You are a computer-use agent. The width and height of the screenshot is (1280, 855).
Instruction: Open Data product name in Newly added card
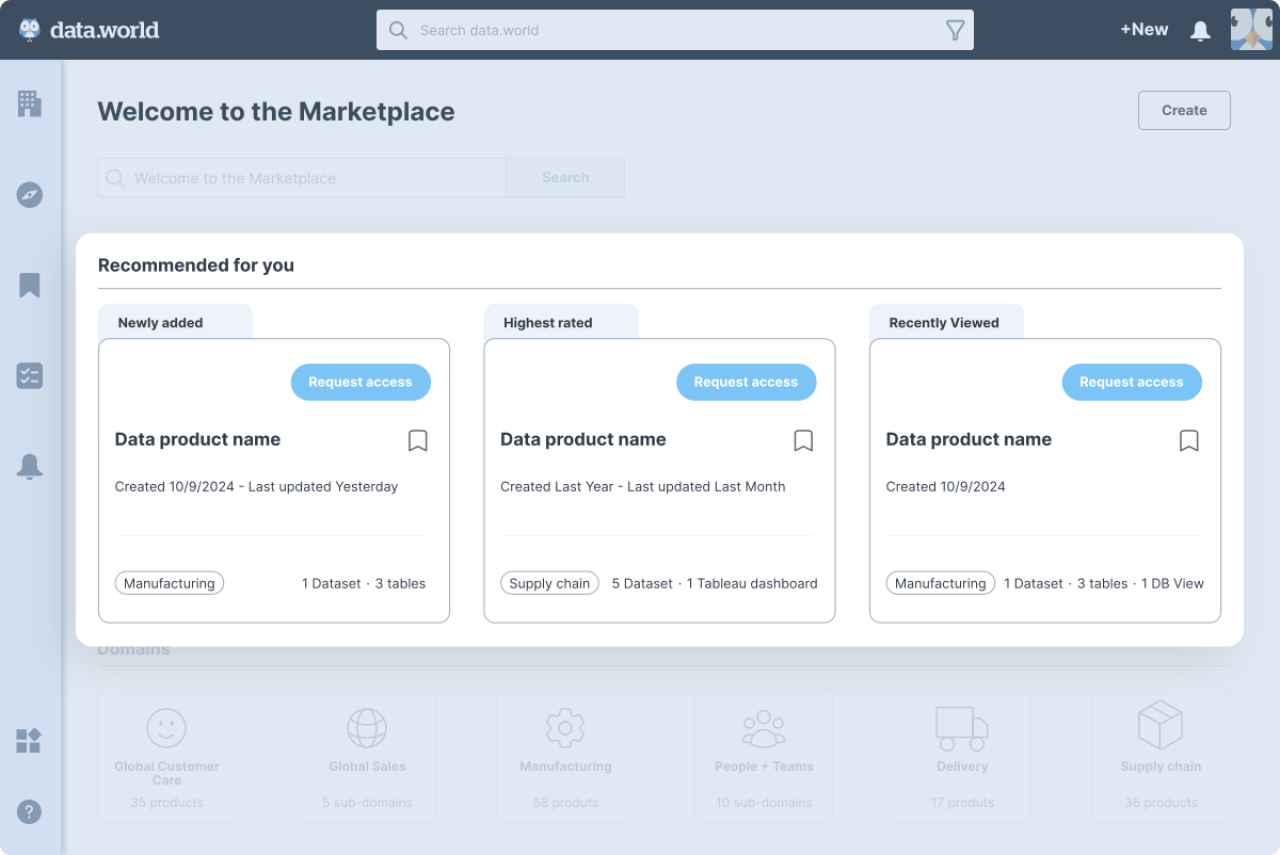coord(197,439)
